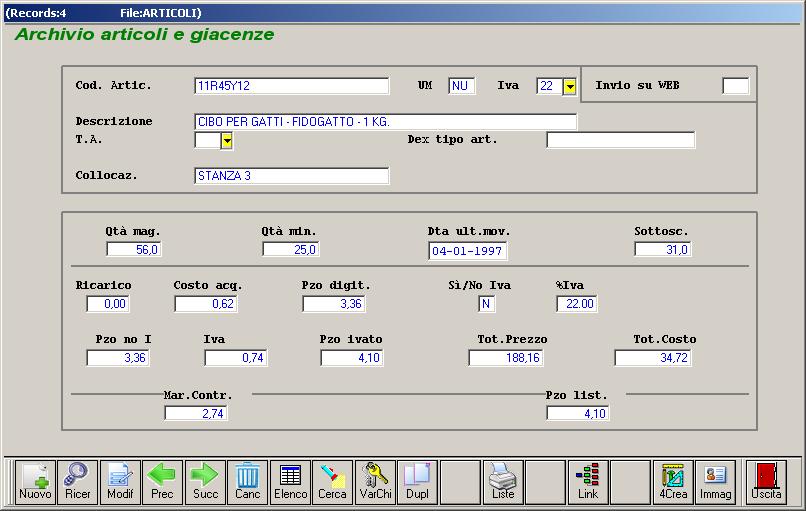
Task: Click the Mar.Contr. field 2,74
Action: 196,413
